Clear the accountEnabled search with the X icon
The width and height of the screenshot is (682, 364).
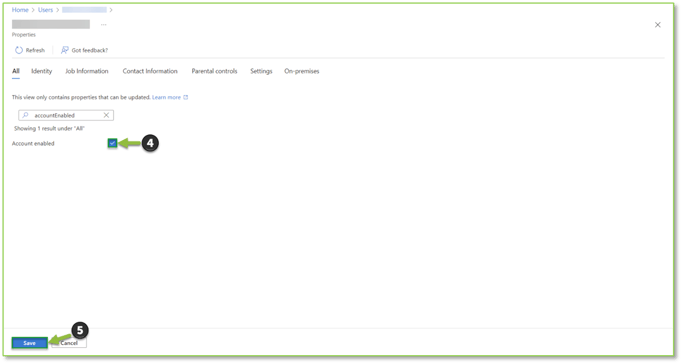[106, 115]
